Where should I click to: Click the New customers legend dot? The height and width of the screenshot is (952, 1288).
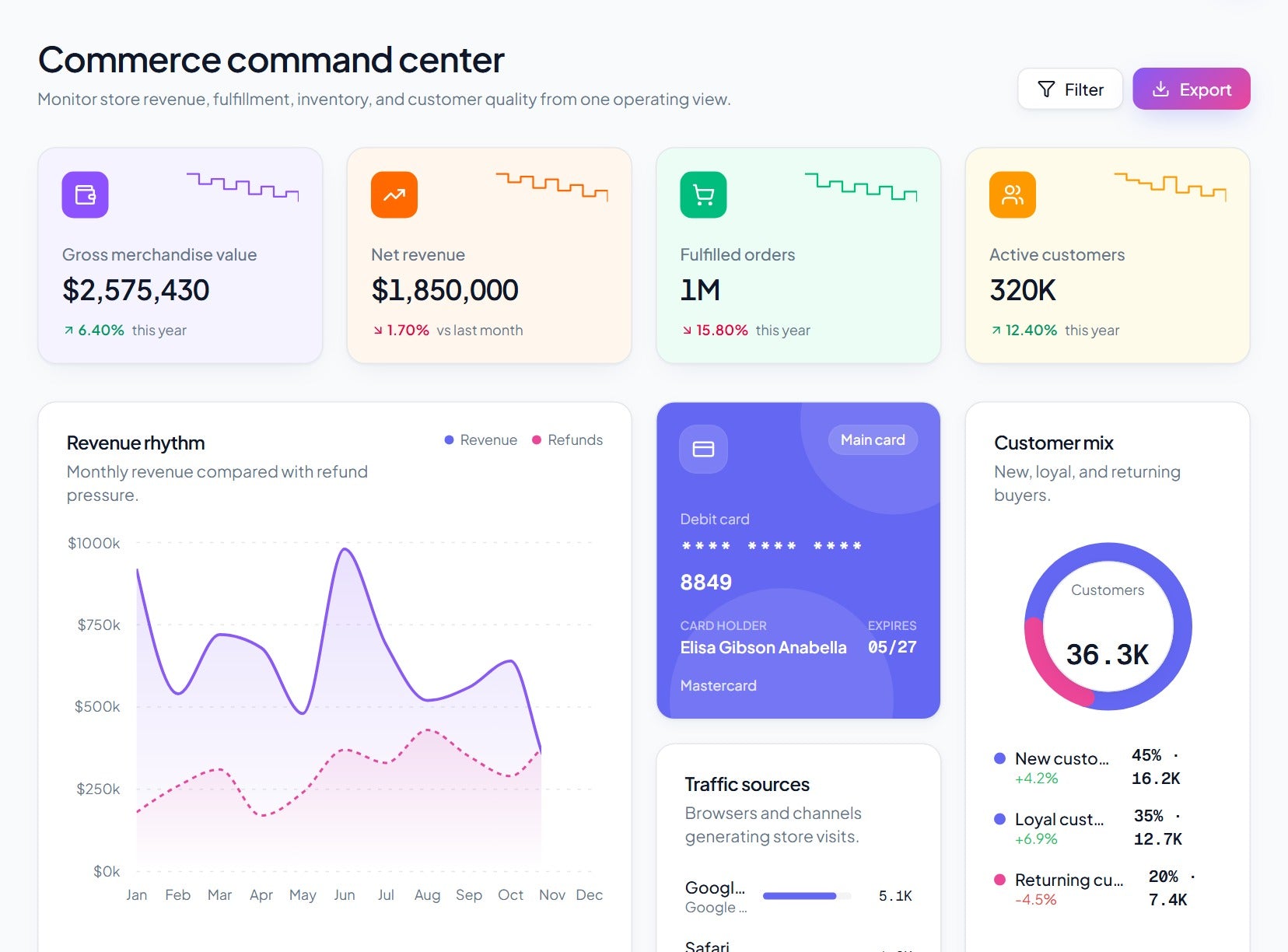[1000, 758]
